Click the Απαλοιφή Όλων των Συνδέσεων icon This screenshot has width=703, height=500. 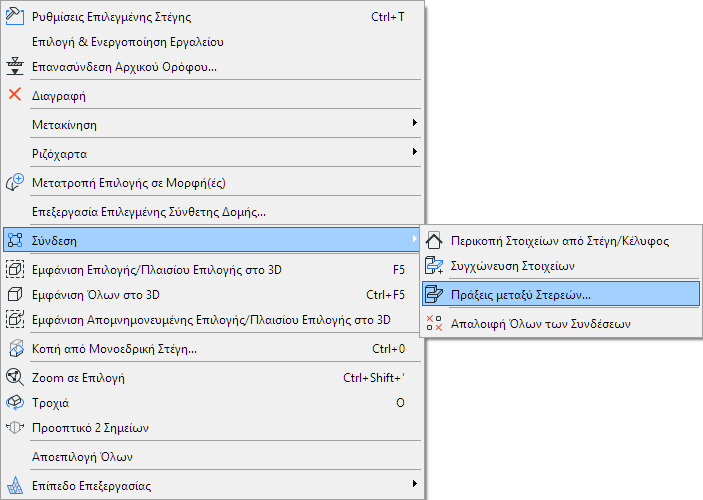(x=434, y=323)
